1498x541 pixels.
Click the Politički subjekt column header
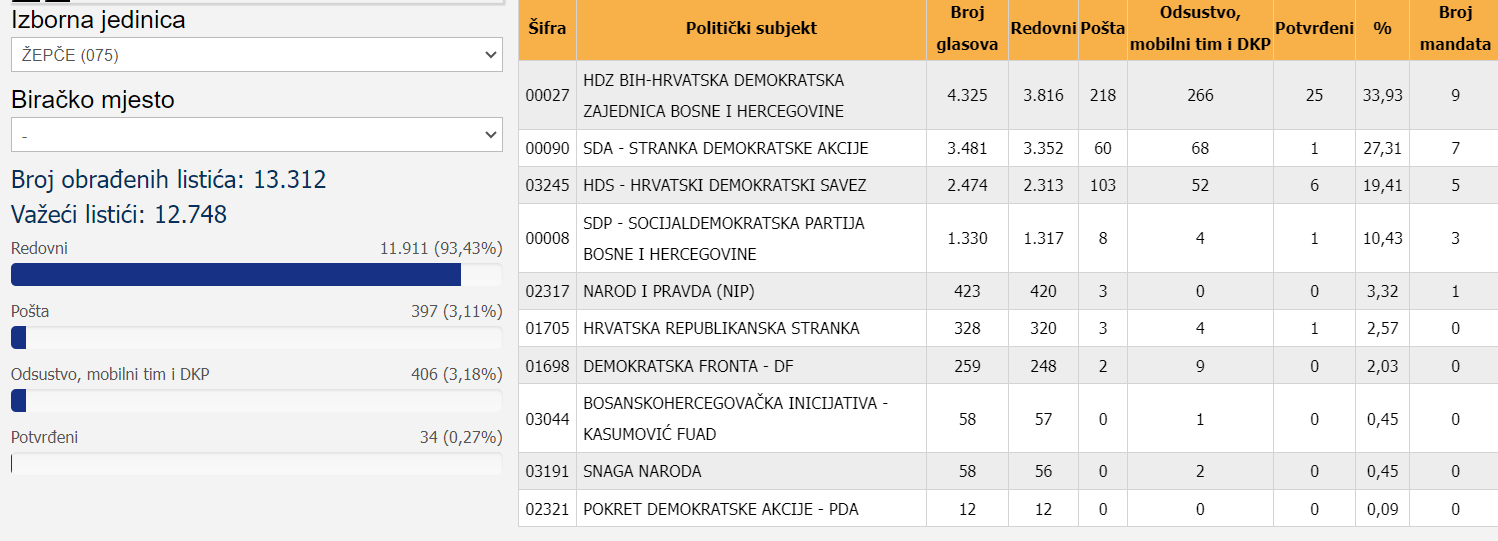[751, 28]
